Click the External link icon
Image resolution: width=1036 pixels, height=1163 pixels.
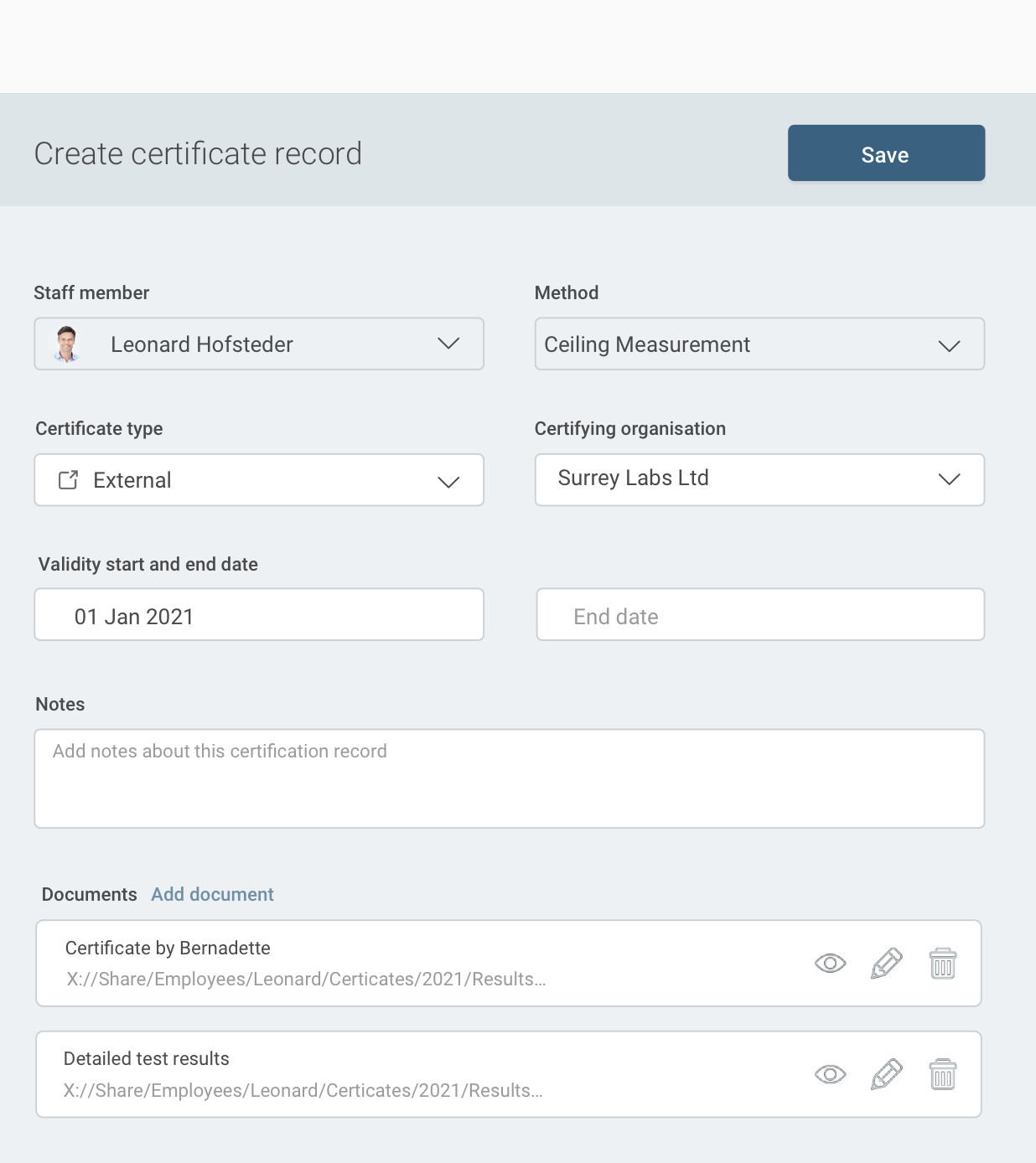[68, 480]
